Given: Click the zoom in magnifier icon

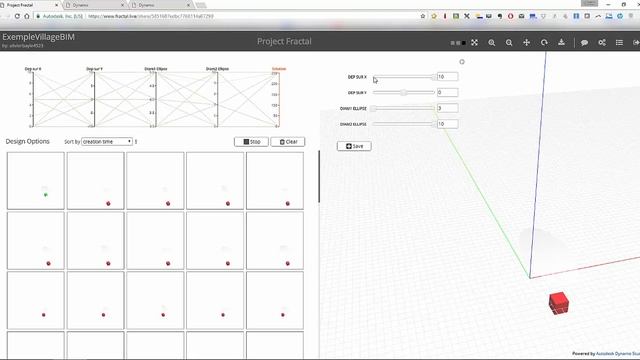Looking at the screenshot, I should pyautogui.click(x=491, y=42).
